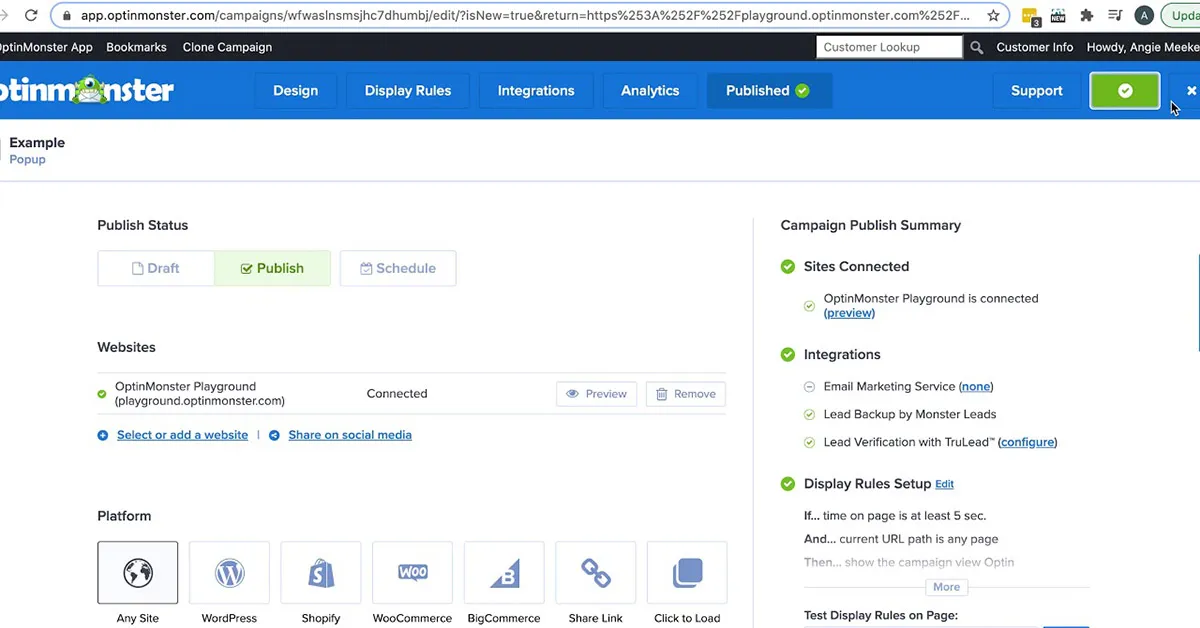1200x628 pixels.
Task: Click the Customer Lookup input field
Action: click(x=889, y=47)
